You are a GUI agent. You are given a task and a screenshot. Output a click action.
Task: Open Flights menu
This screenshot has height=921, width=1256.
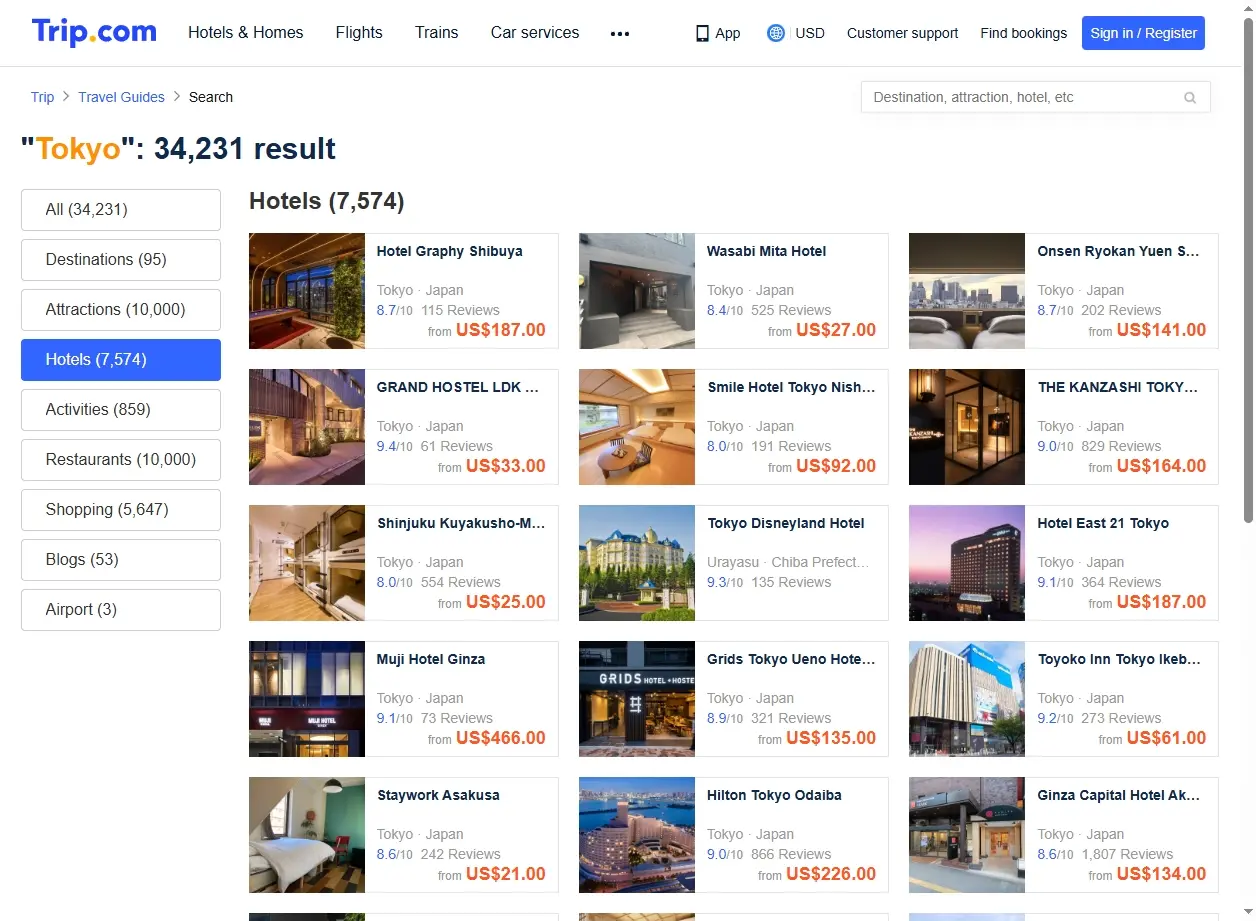pyautogui.click(x=359, y=32)
